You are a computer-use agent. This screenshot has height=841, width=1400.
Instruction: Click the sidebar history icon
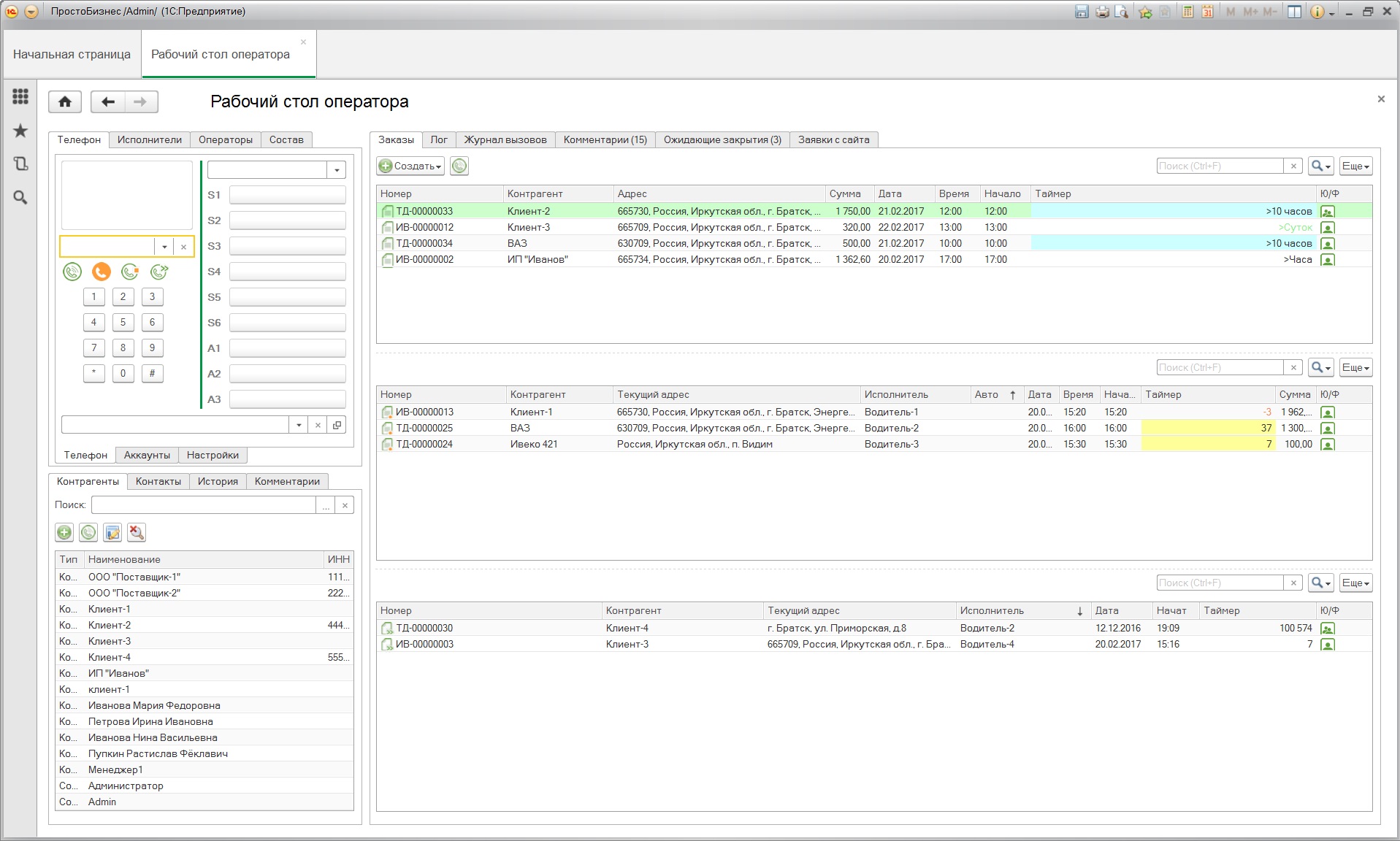pyautogui.click(x=20, y=164)
